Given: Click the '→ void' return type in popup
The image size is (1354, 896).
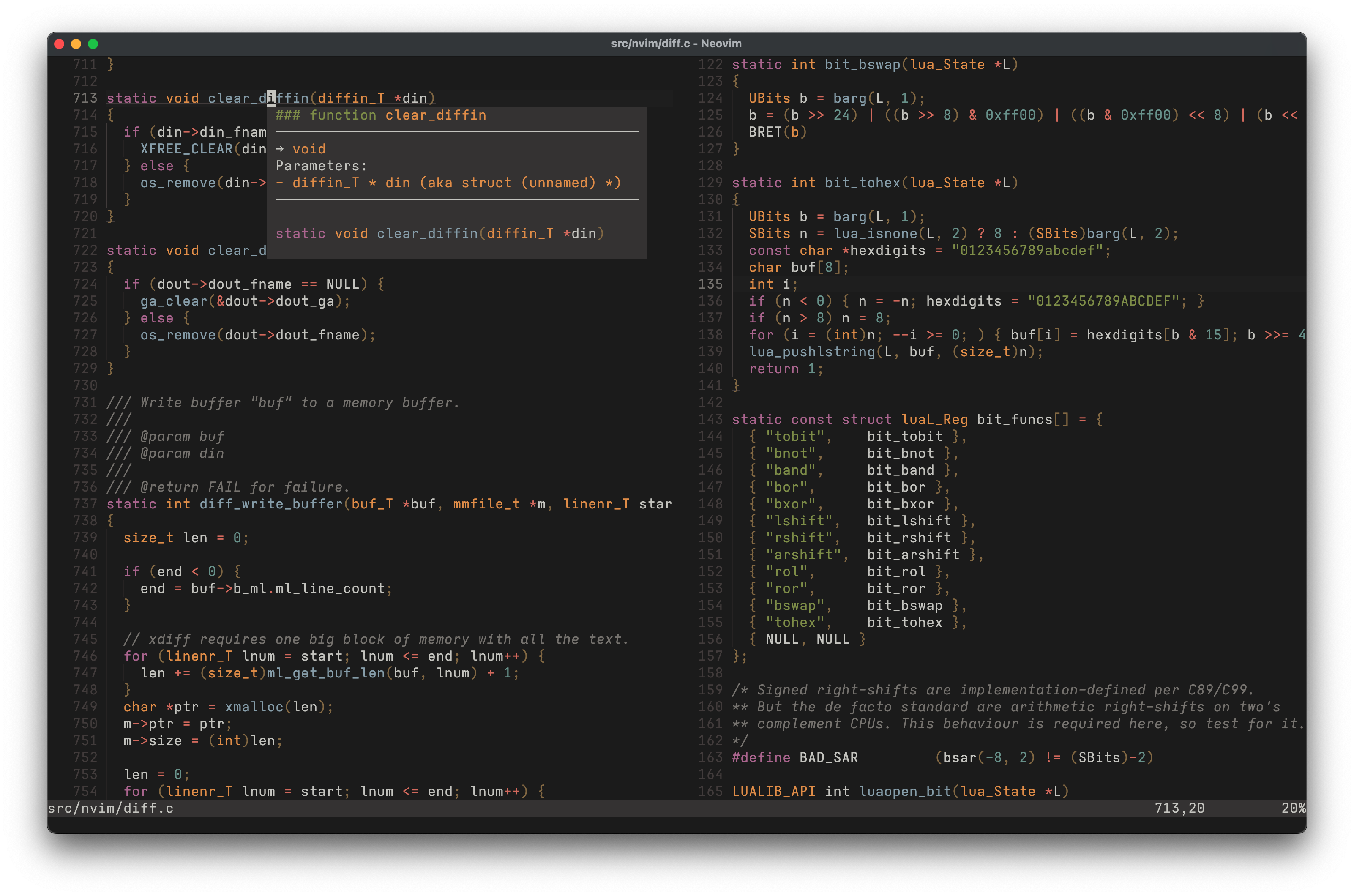Looking at the screenshot, I should pyautogui.click(x=300, y=149).
